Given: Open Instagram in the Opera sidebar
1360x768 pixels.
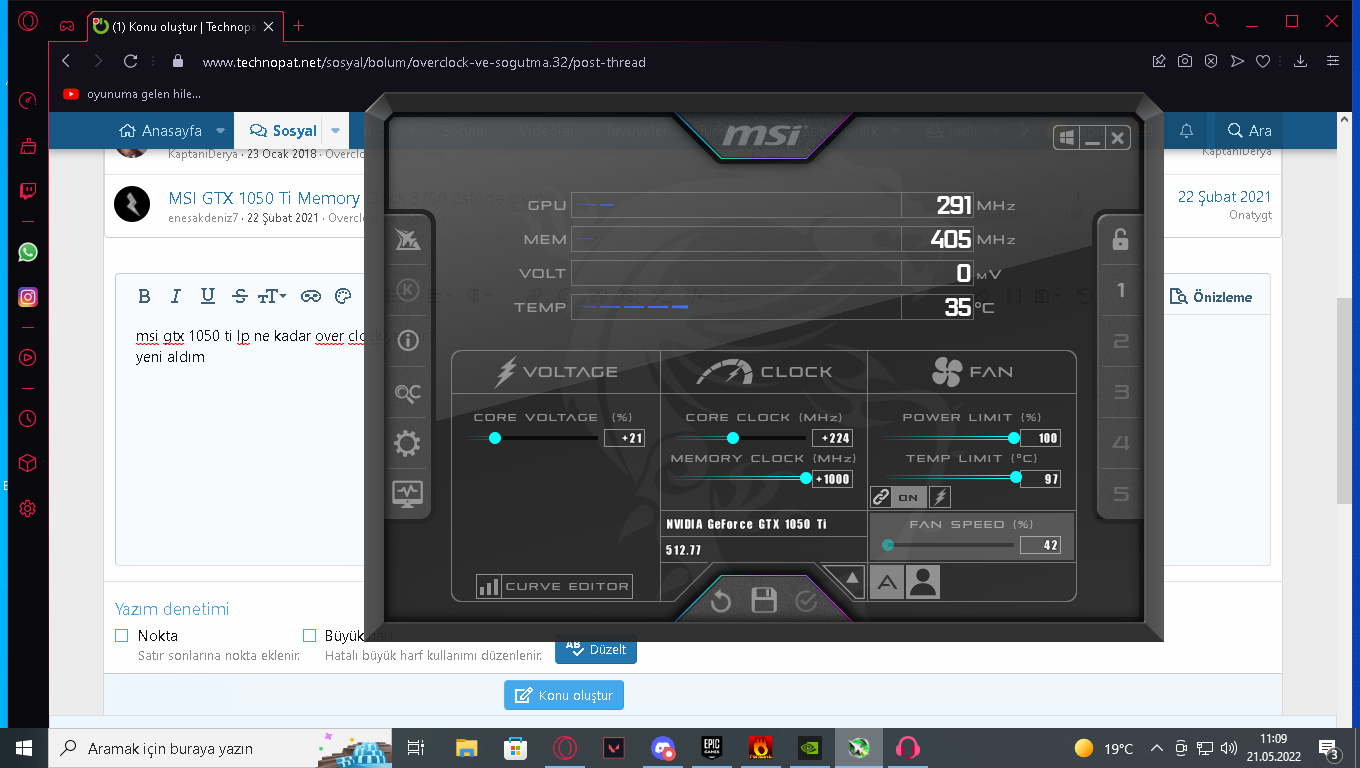Looking at the screenshot, I should [28, 297].
